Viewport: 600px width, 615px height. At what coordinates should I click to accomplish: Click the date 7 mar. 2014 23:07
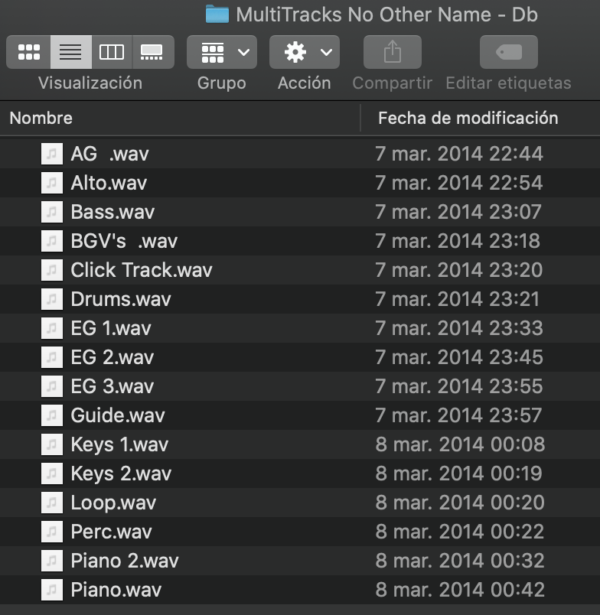[x=458, y=212]
